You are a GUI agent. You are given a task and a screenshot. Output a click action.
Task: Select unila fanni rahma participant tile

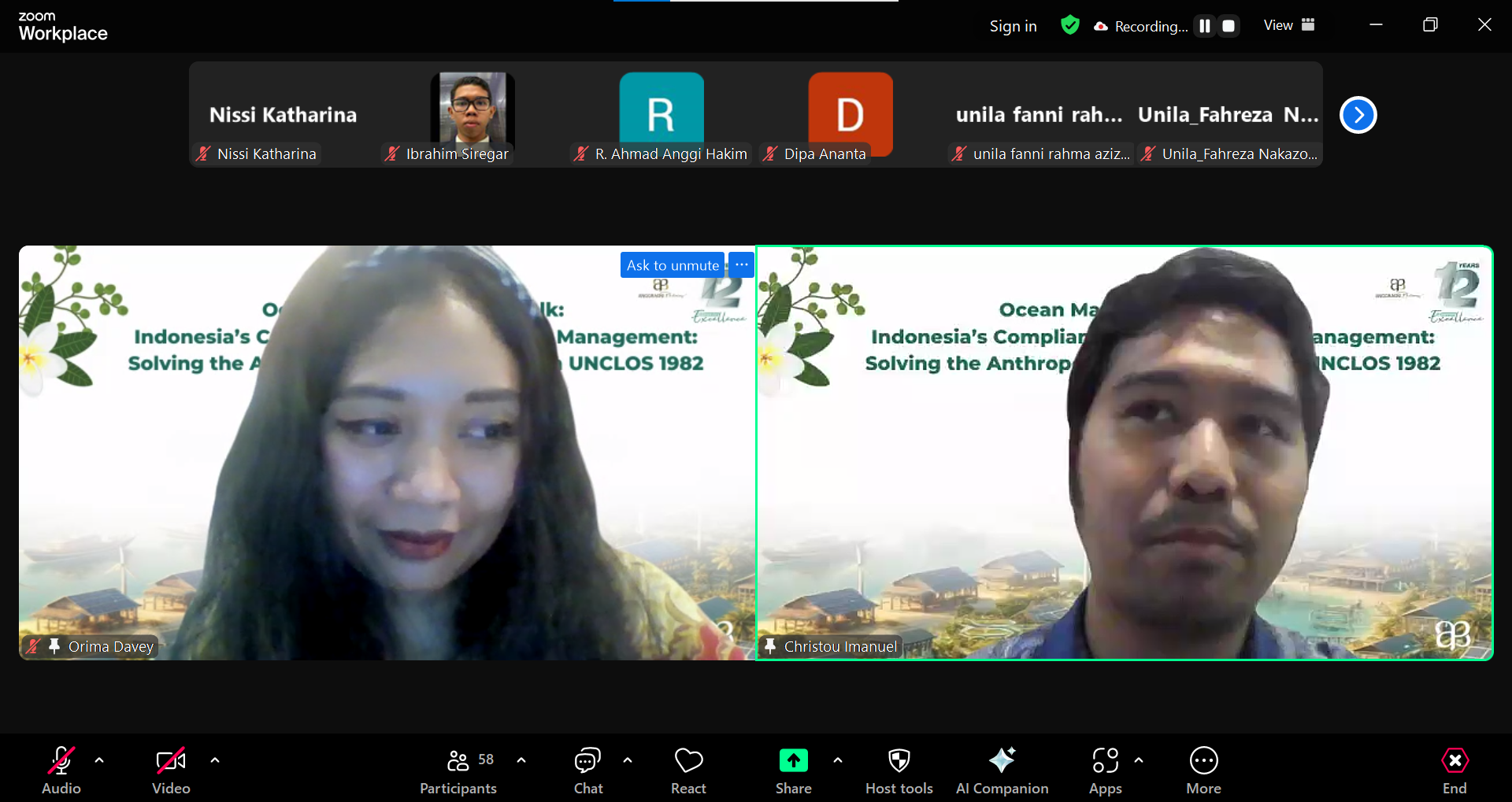point(1039,115)
